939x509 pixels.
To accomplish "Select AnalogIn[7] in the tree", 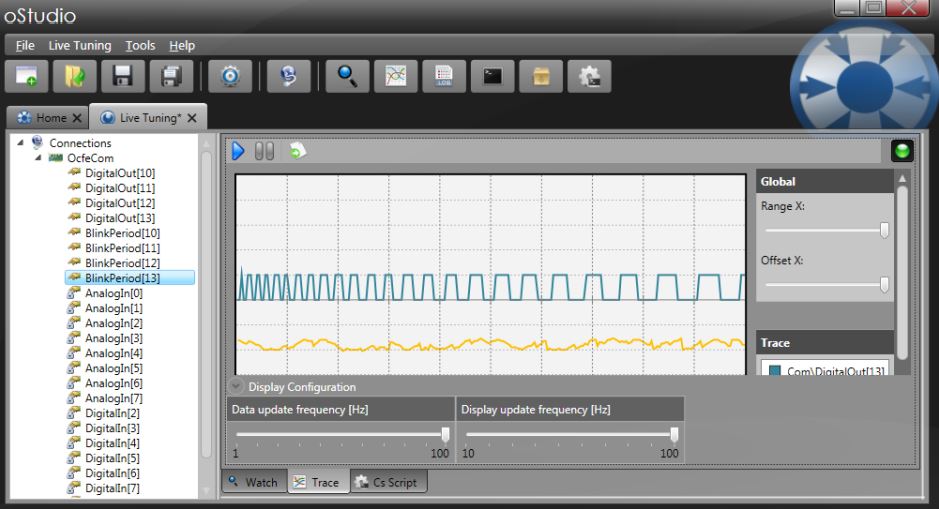I will (x=114, y=398).
